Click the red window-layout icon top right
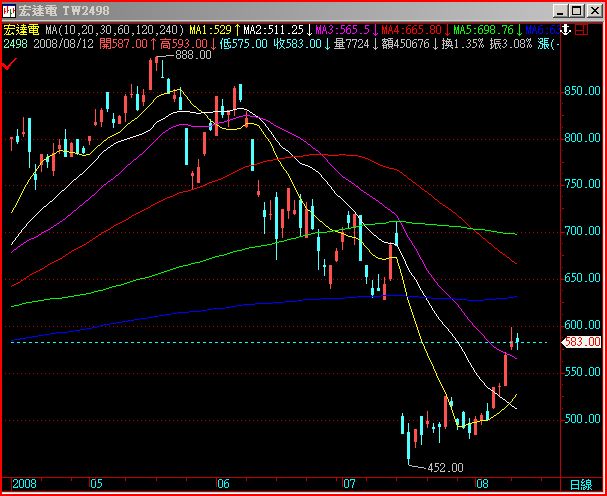Screen dimensions: 607x496 click(581, 30)
